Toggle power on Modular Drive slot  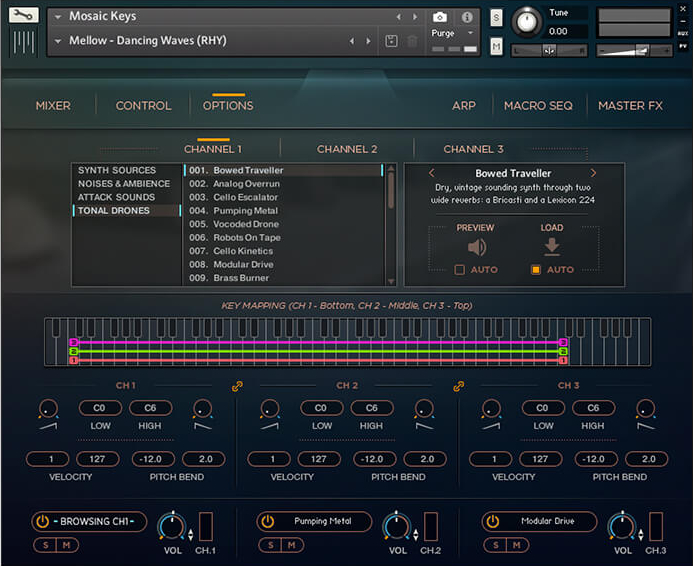pos(492,522)
